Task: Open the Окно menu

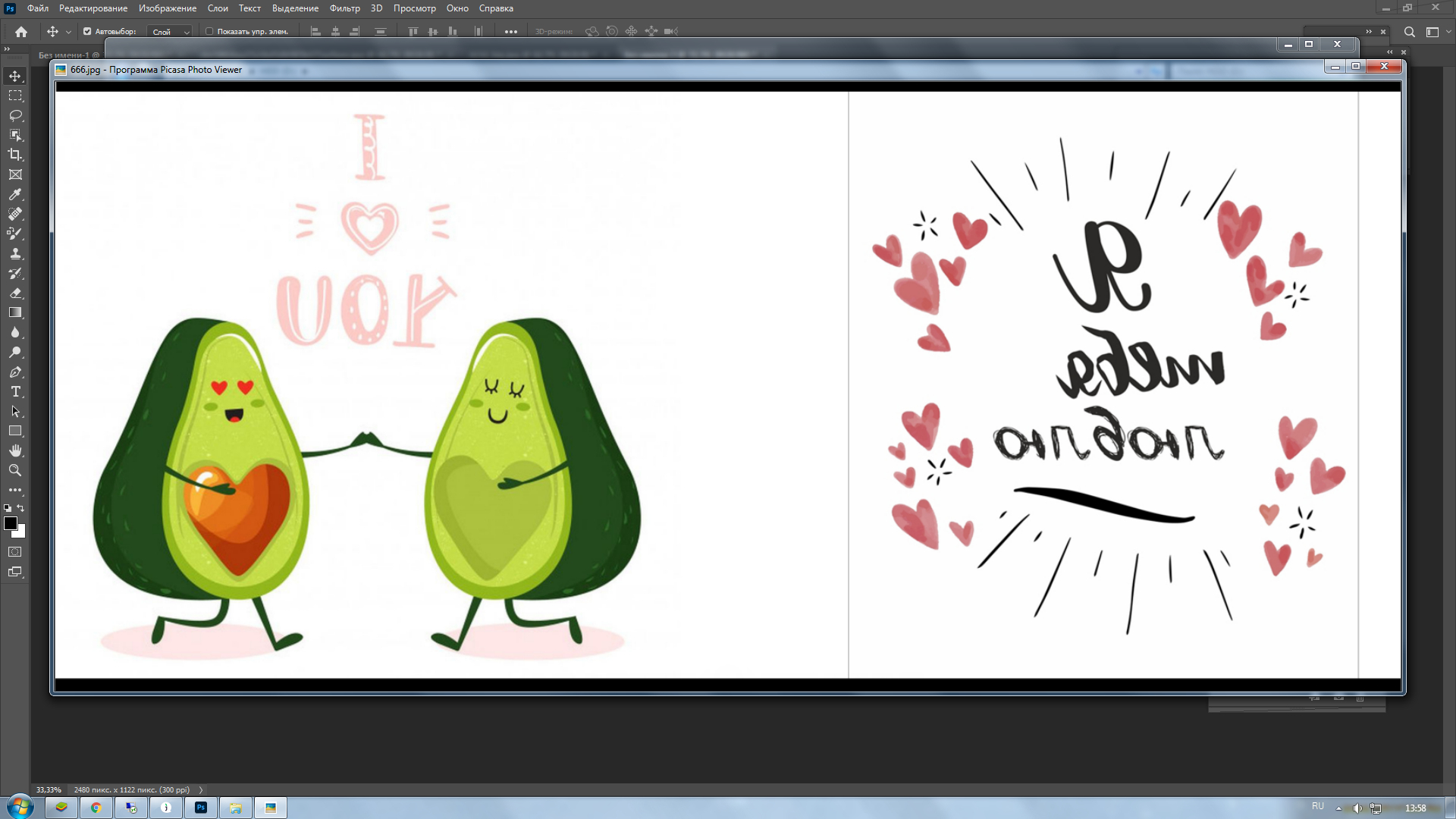Action: (x=457, y=8)
